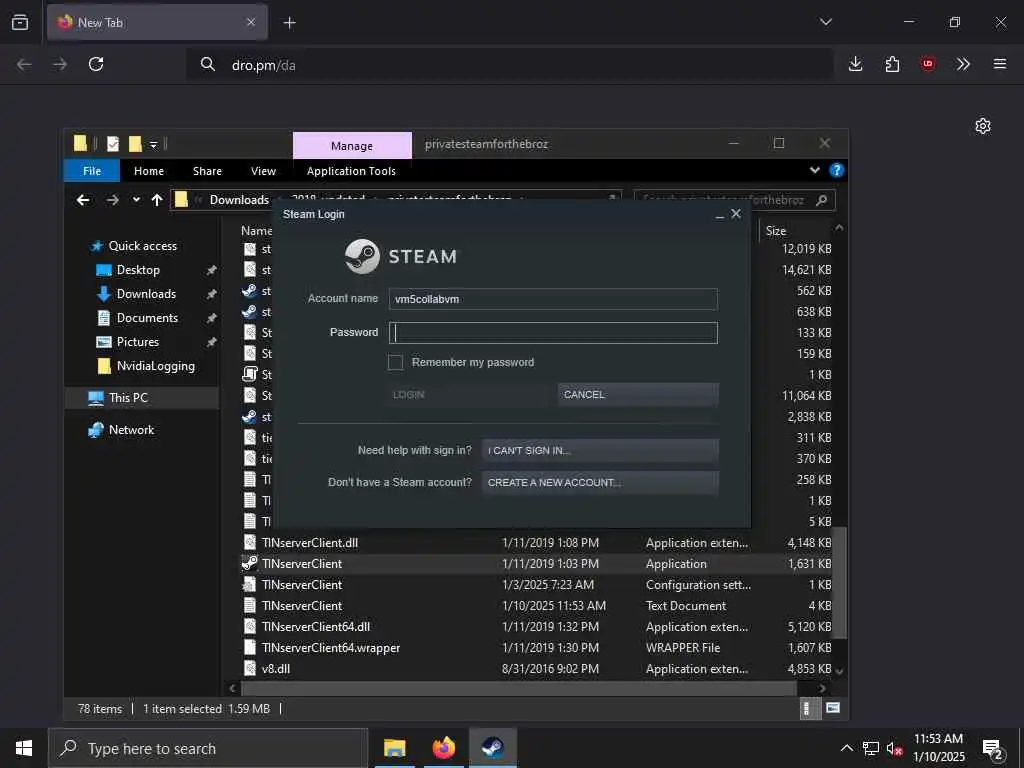Click the Explorer vertical scrollbar
This screenshot has width=1024, height=768.
(x=840, y=583)
